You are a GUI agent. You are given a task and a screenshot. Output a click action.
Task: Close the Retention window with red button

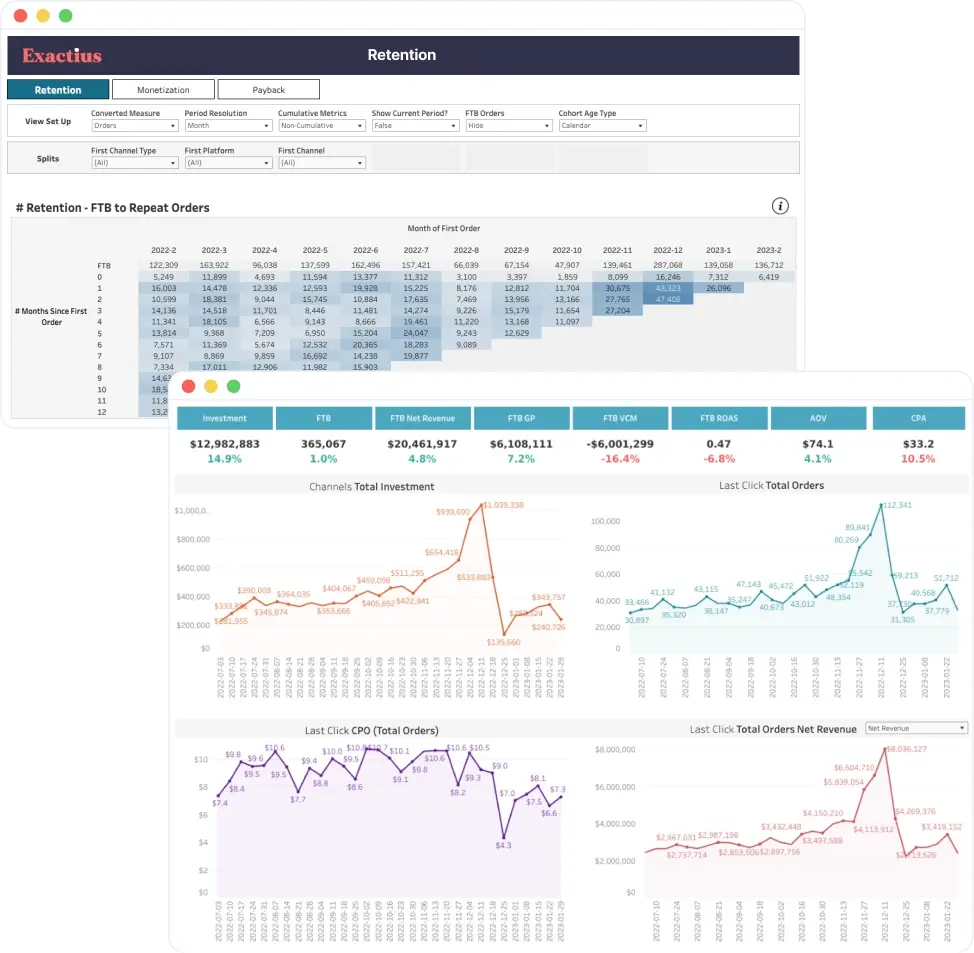point(20,16)
